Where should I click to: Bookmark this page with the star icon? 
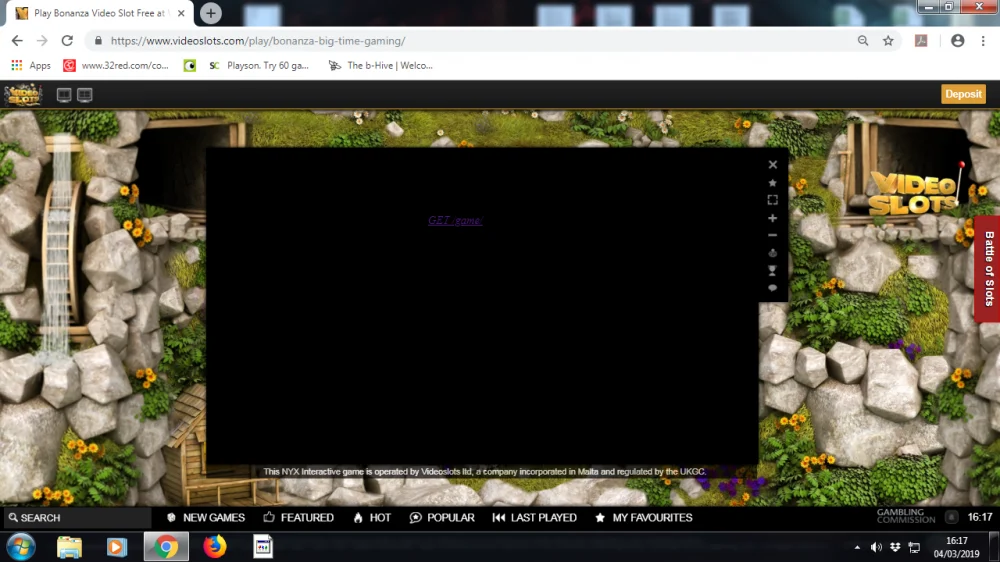888,41
